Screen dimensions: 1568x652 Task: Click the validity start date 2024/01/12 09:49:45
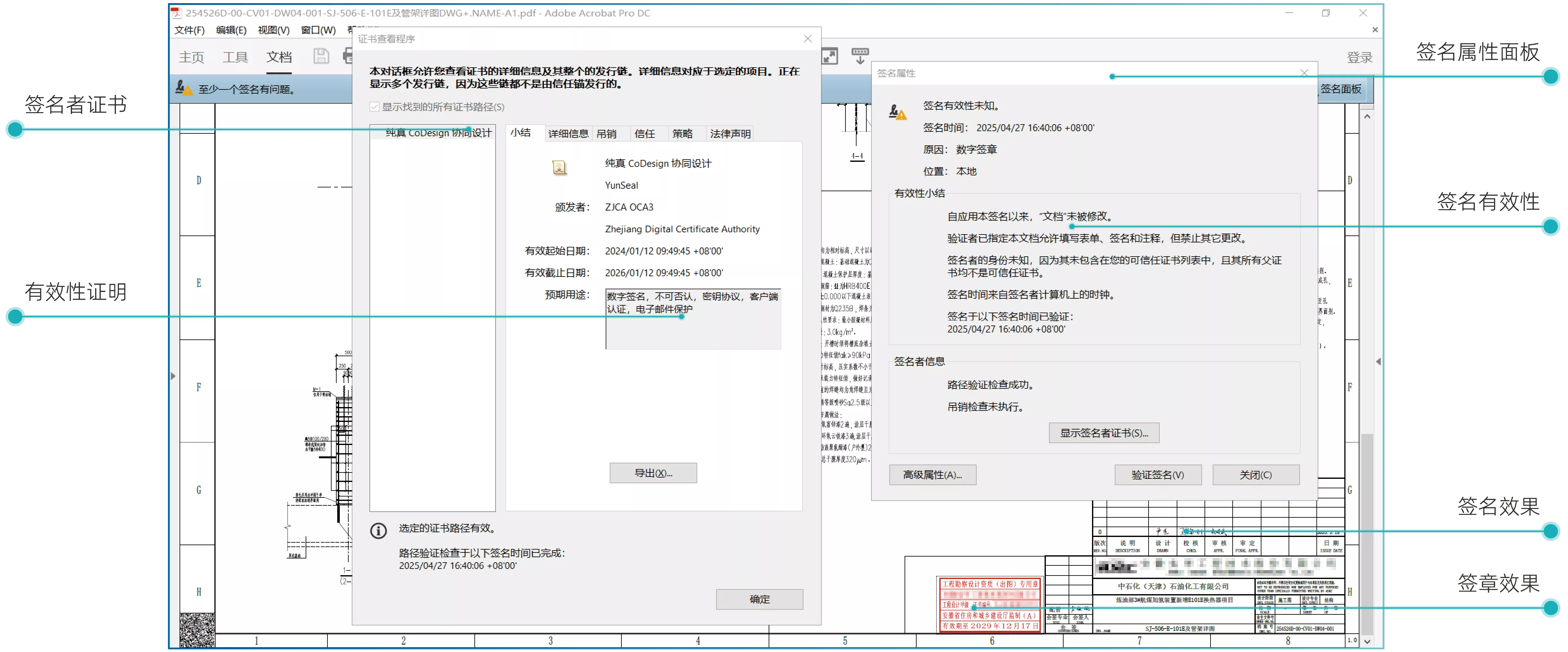tap(663, 251)
